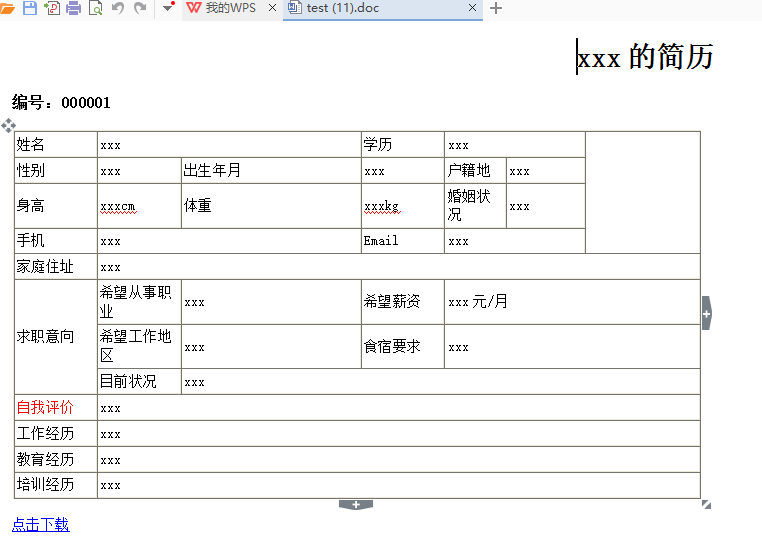This screenshot has height=543, width=762.
Task: Click the 目前状况 cell
Action: pyautogui.click(x=139, y=381)
